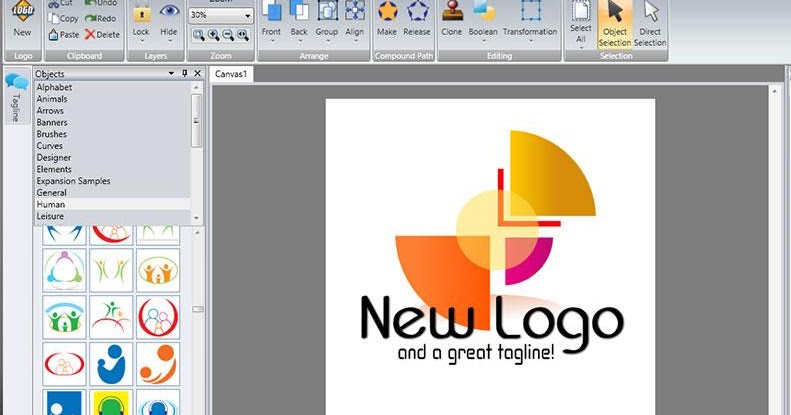
Task: Open the zoom percentage combo box
Action: click(x=220, y=16)
